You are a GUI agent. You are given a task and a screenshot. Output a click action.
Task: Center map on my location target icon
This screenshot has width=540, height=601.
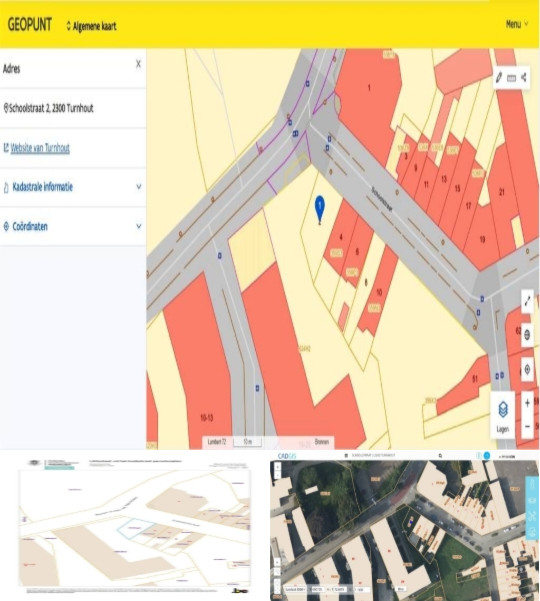pos(527,369)
